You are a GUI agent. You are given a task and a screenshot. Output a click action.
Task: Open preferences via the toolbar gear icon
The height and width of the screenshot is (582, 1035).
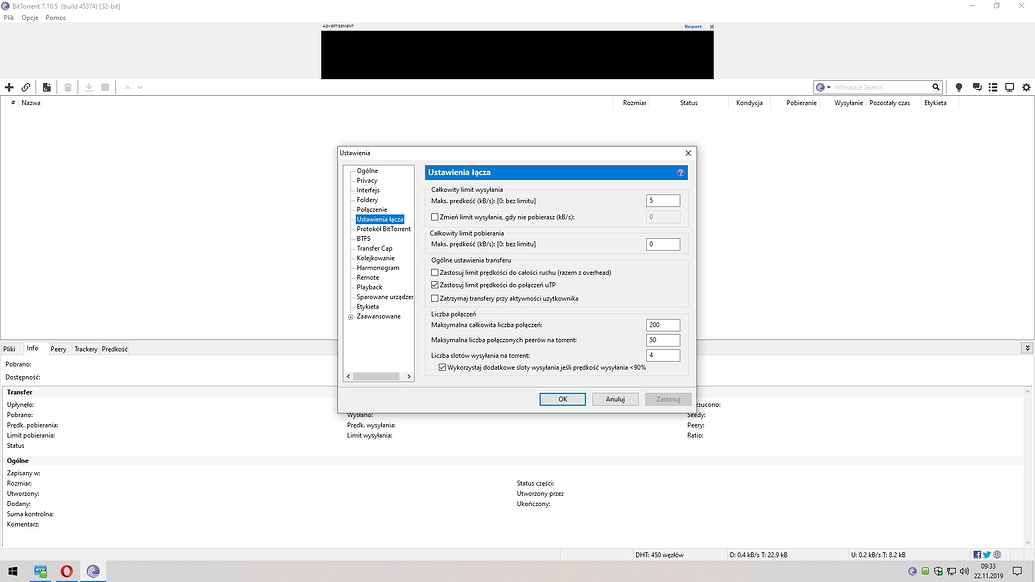click(1025, 88)
